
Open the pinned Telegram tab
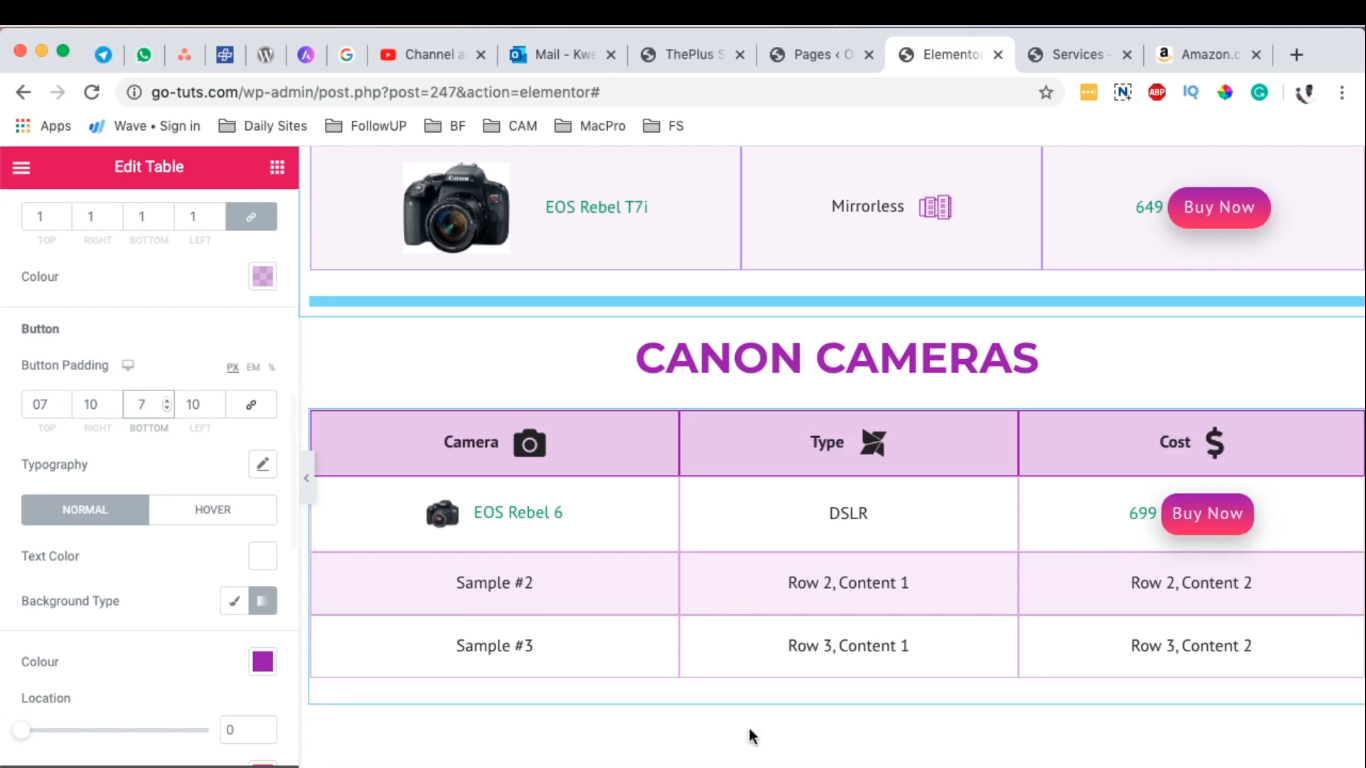click(103, 55)
